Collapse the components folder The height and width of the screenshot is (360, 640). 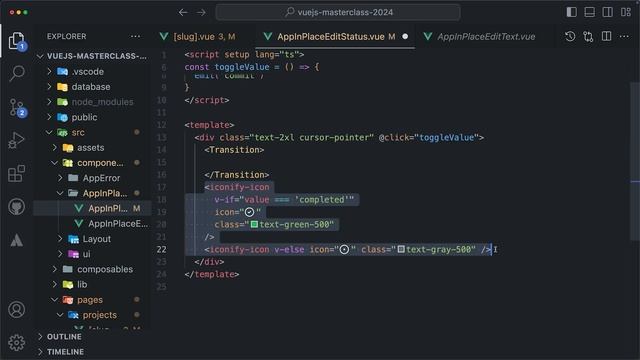click(92, 163)
